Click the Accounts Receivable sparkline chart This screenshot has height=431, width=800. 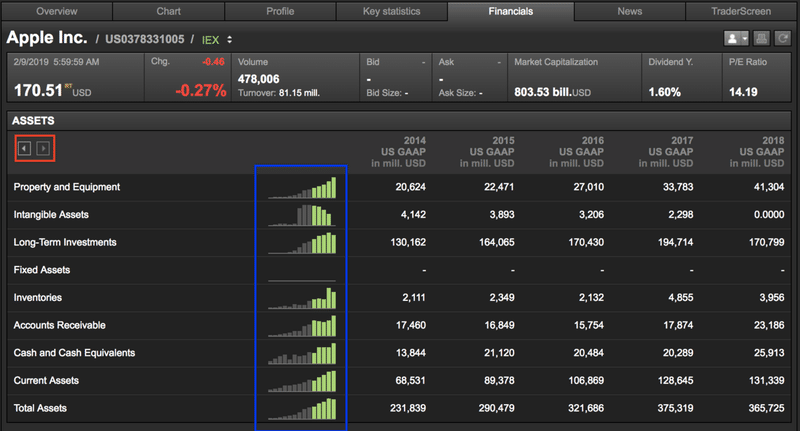[x=302, y=325]
